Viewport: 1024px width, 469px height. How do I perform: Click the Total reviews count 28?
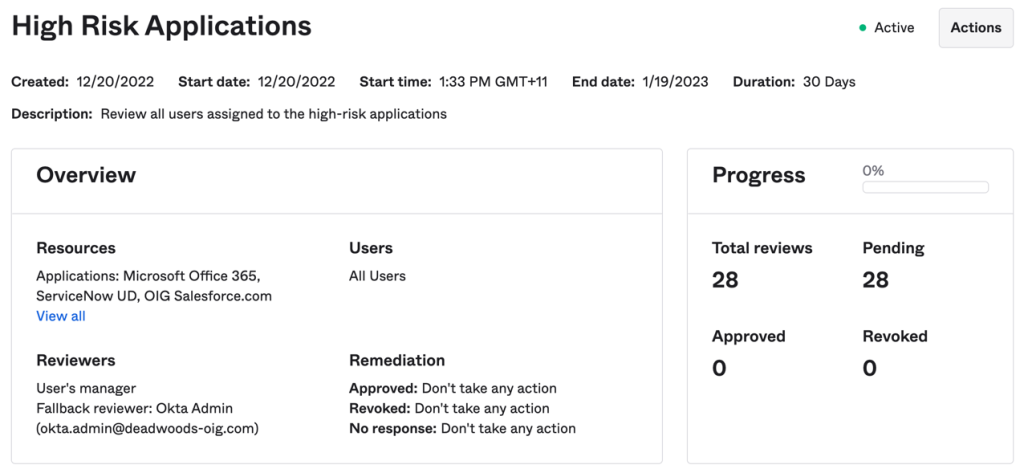tap(725, 280)
